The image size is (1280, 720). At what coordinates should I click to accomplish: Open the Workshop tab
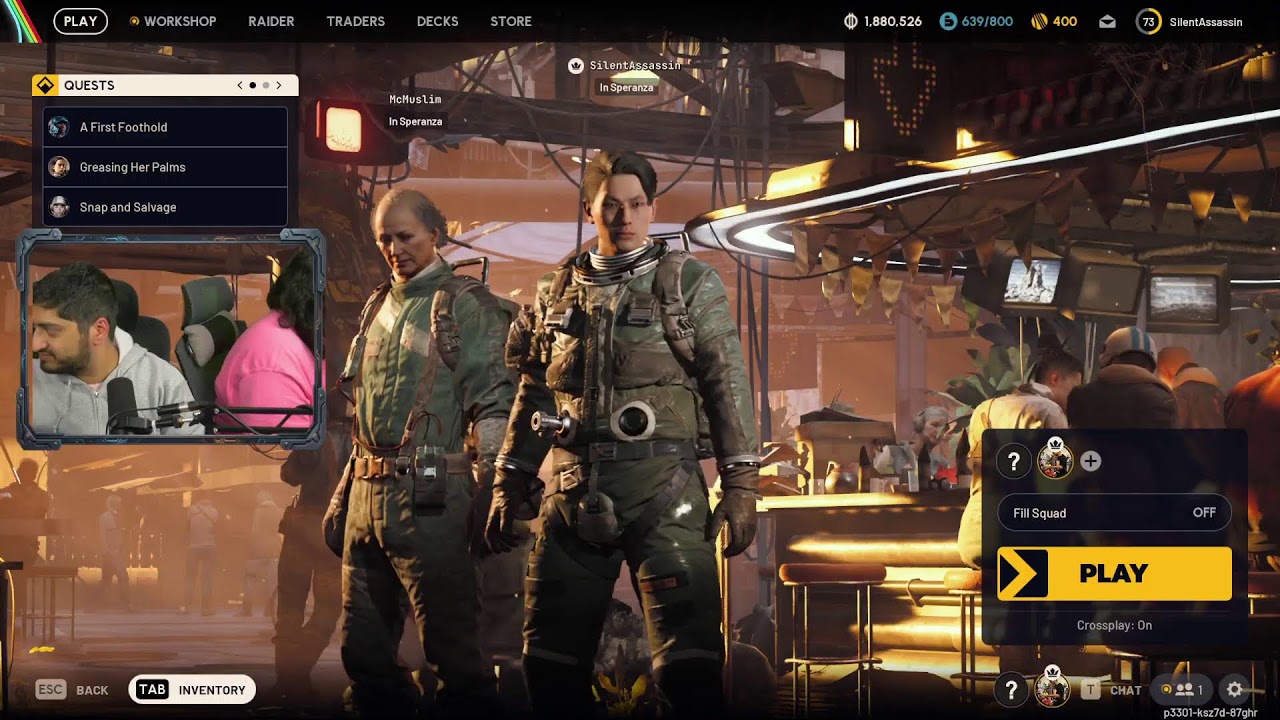180,21
